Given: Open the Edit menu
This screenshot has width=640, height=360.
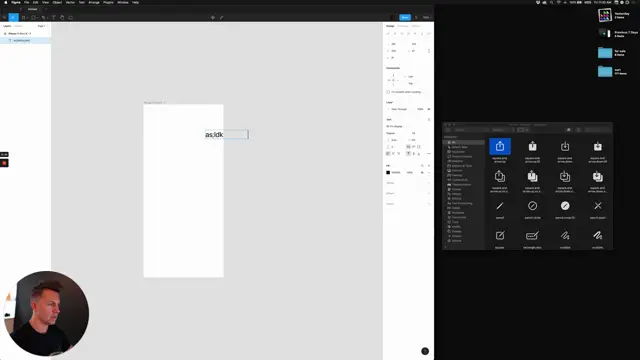Looking at the screenshot, I should [36, 2].
